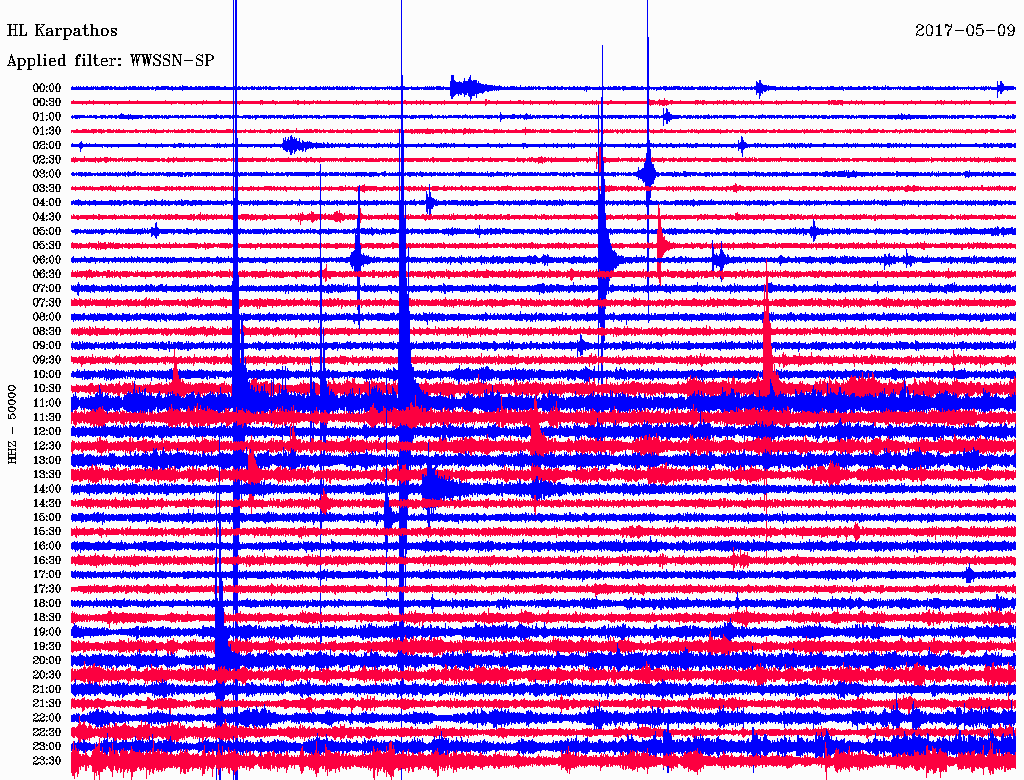Select the 14:00 time label
This screenshot has height=780, width=1024.
pyautogui.click(x=47, y=489)
